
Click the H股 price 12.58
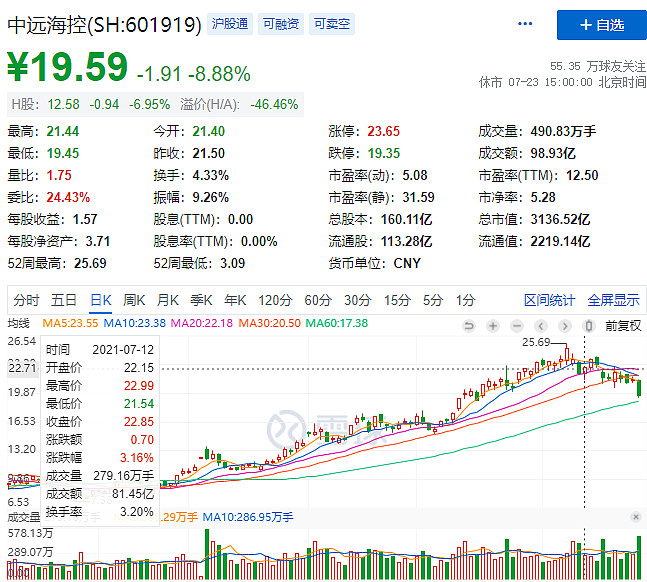(63, 104)
